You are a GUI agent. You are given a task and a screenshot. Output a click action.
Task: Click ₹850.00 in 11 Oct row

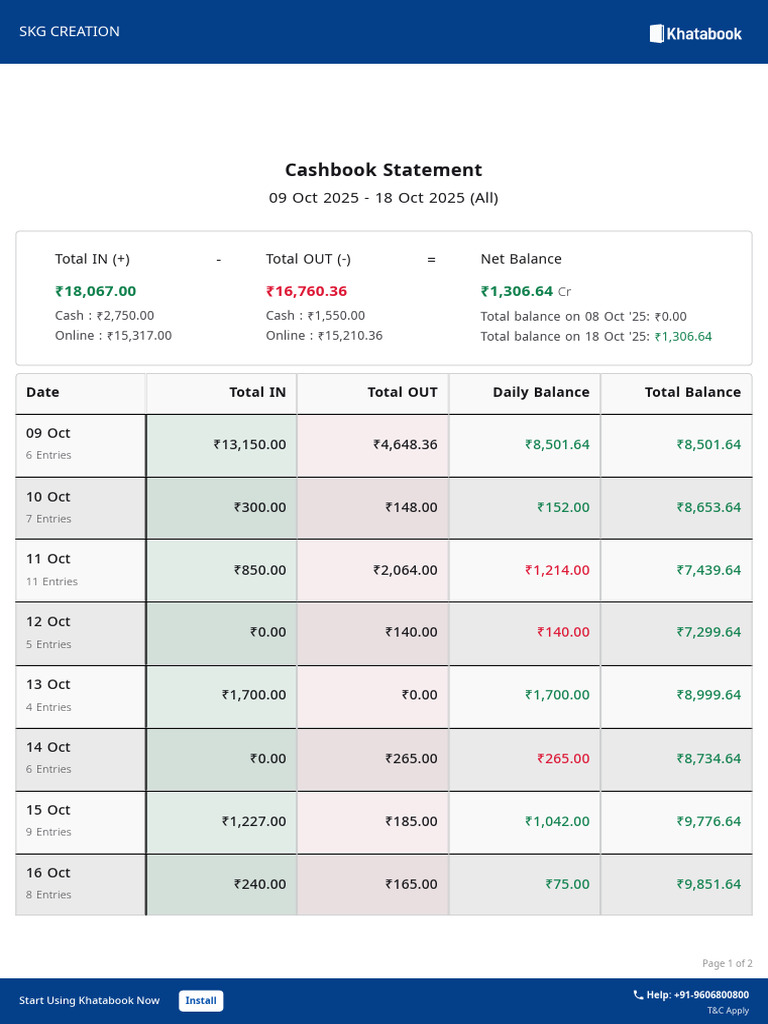pos(260,570)
